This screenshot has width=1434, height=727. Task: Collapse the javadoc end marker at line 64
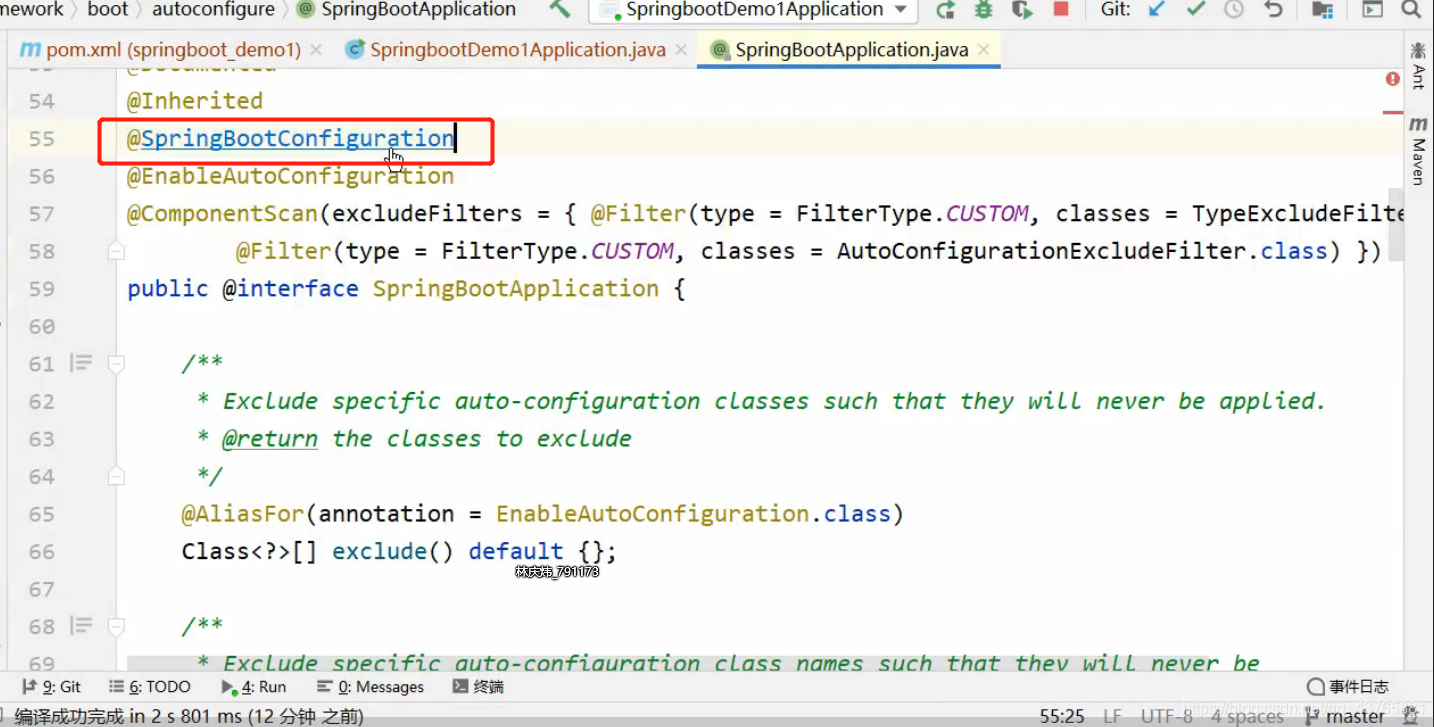(116, 476)
